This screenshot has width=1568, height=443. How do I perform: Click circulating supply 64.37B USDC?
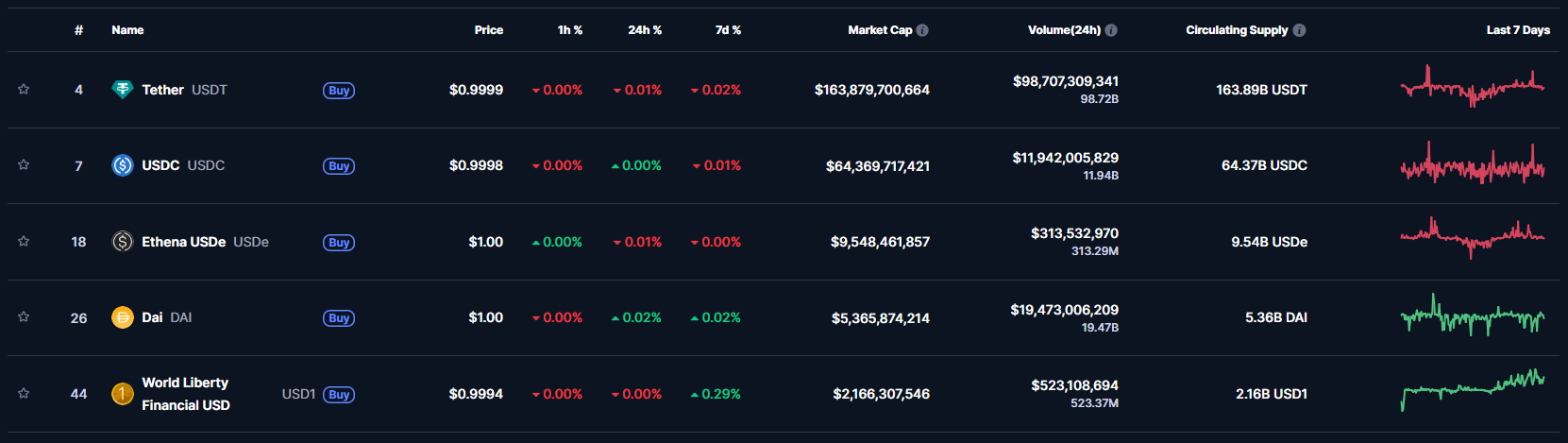(x=1265, y=165)
